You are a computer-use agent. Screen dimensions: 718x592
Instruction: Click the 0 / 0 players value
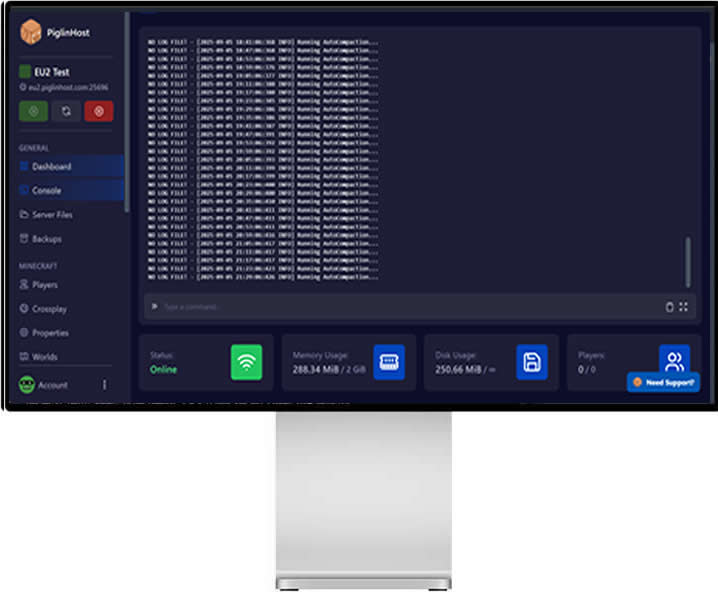point(587,369)
